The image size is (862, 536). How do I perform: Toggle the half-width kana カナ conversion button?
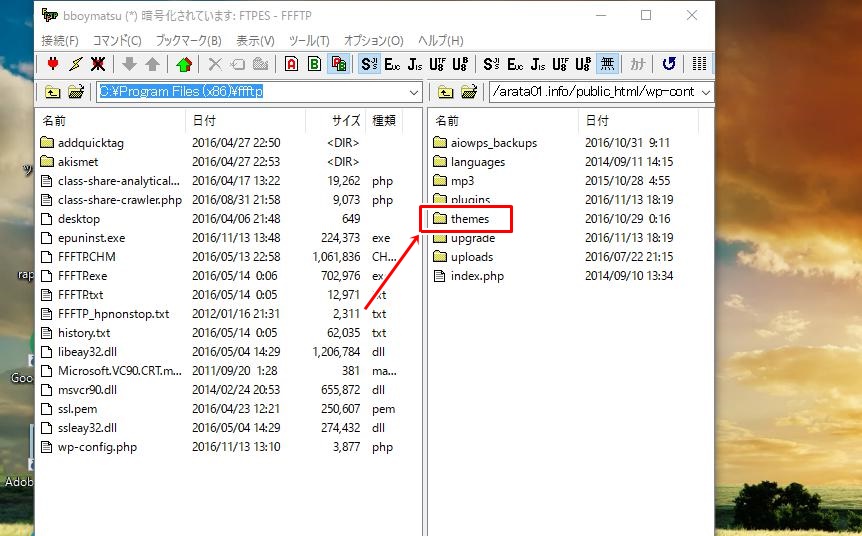pyautogui.click(x=638, y=64)
